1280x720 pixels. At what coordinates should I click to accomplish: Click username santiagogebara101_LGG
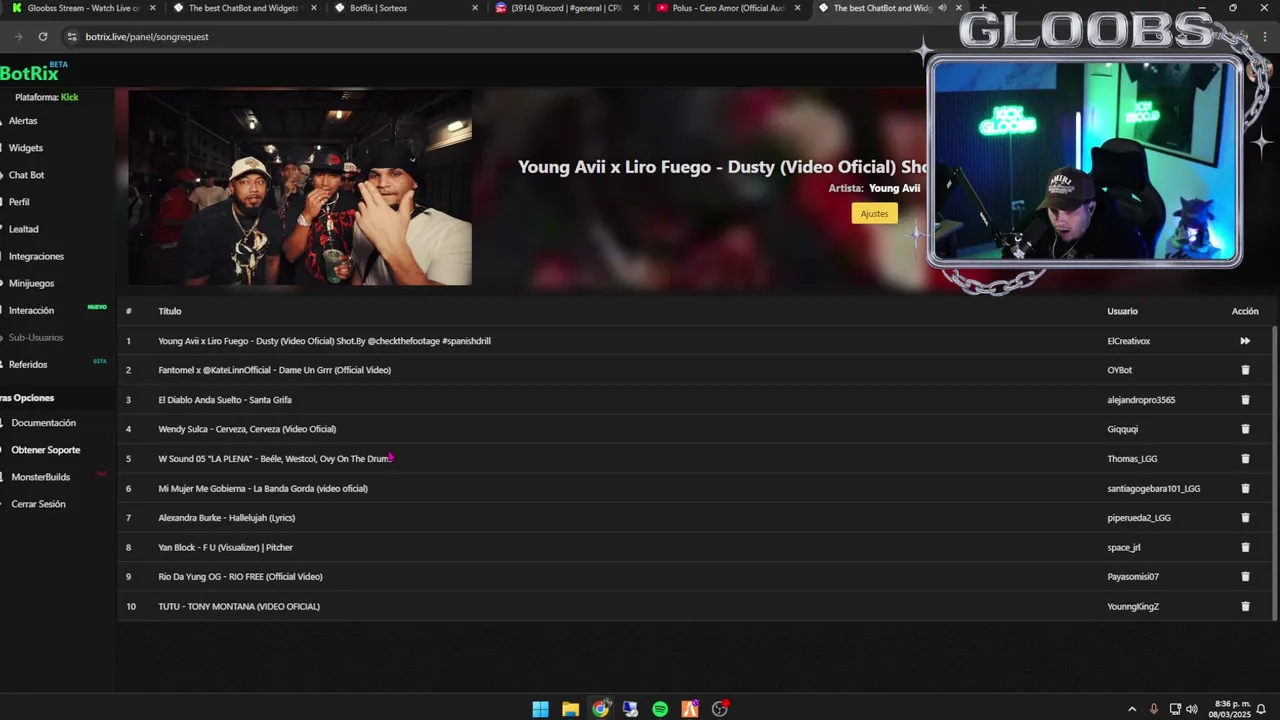[1154, 488]
